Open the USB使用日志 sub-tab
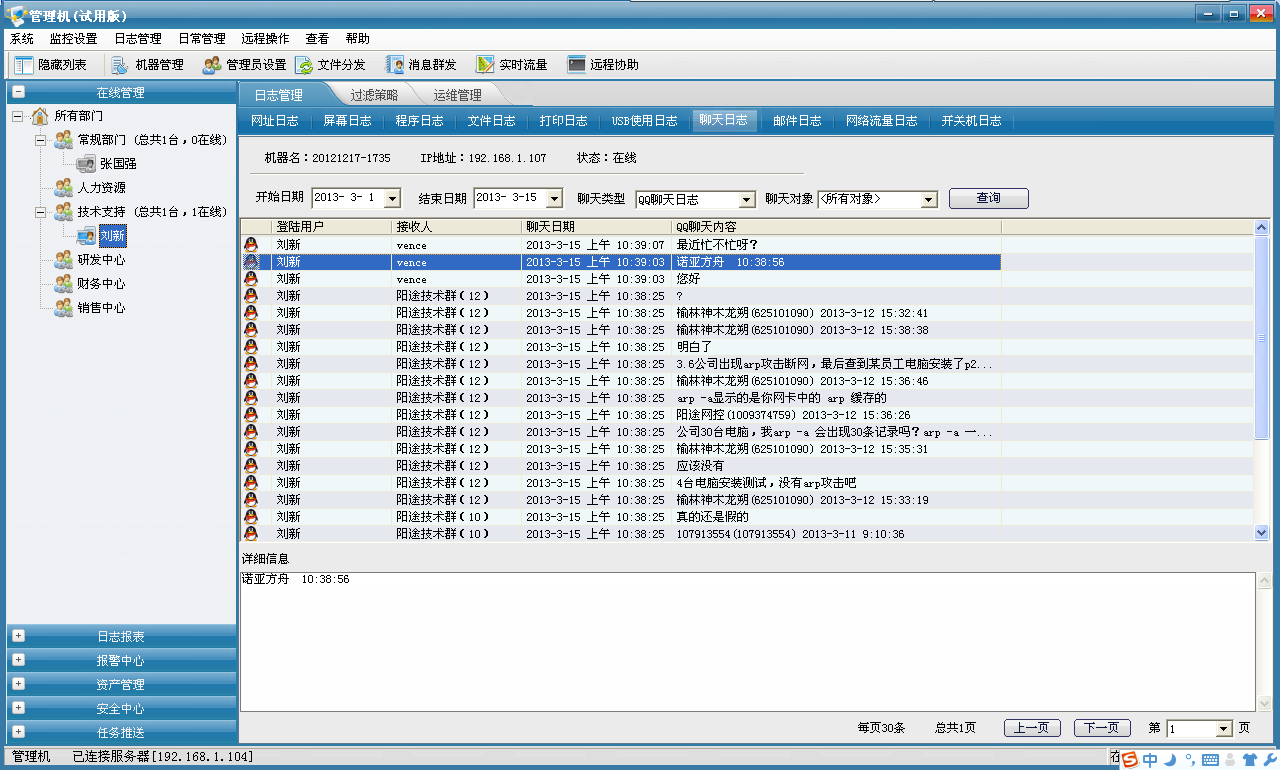 pos(644,120)
